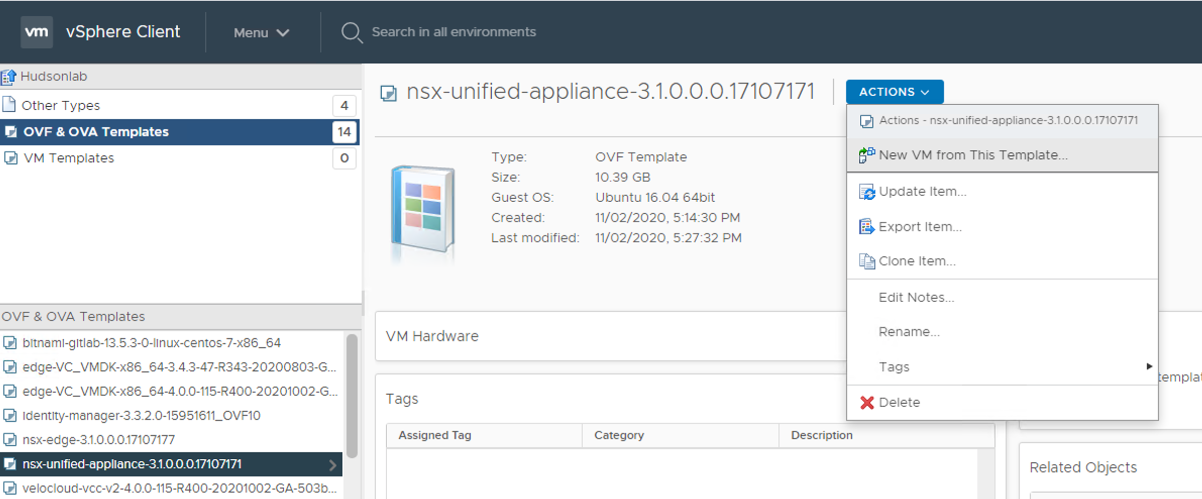Viewport: 1202px width, 499px height.
Task: Click the template icon beside the nsx-unified-appliance title
Action: (x=389, y=93)
